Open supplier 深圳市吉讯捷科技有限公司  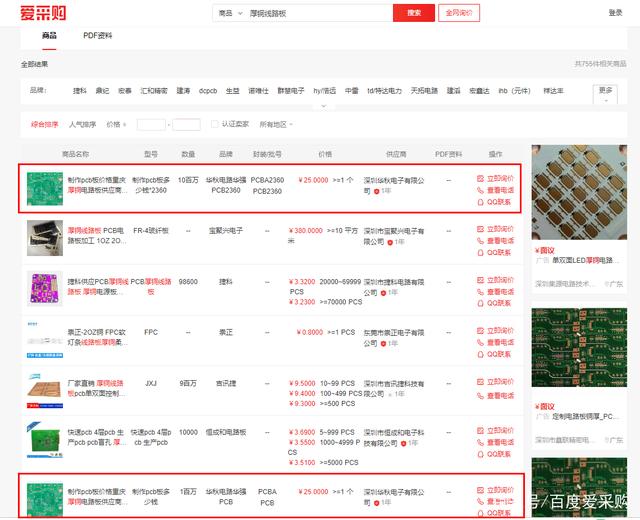[x=393, y=389]
